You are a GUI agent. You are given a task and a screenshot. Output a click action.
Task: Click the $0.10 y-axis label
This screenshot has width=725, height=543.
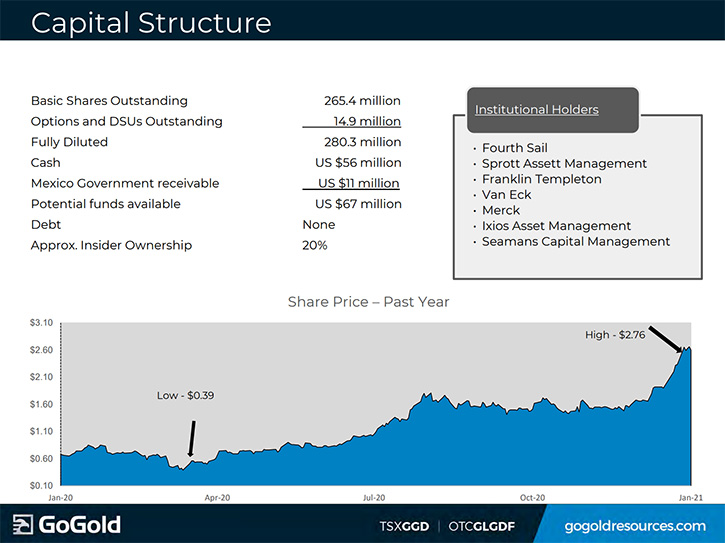pos(42,486)
